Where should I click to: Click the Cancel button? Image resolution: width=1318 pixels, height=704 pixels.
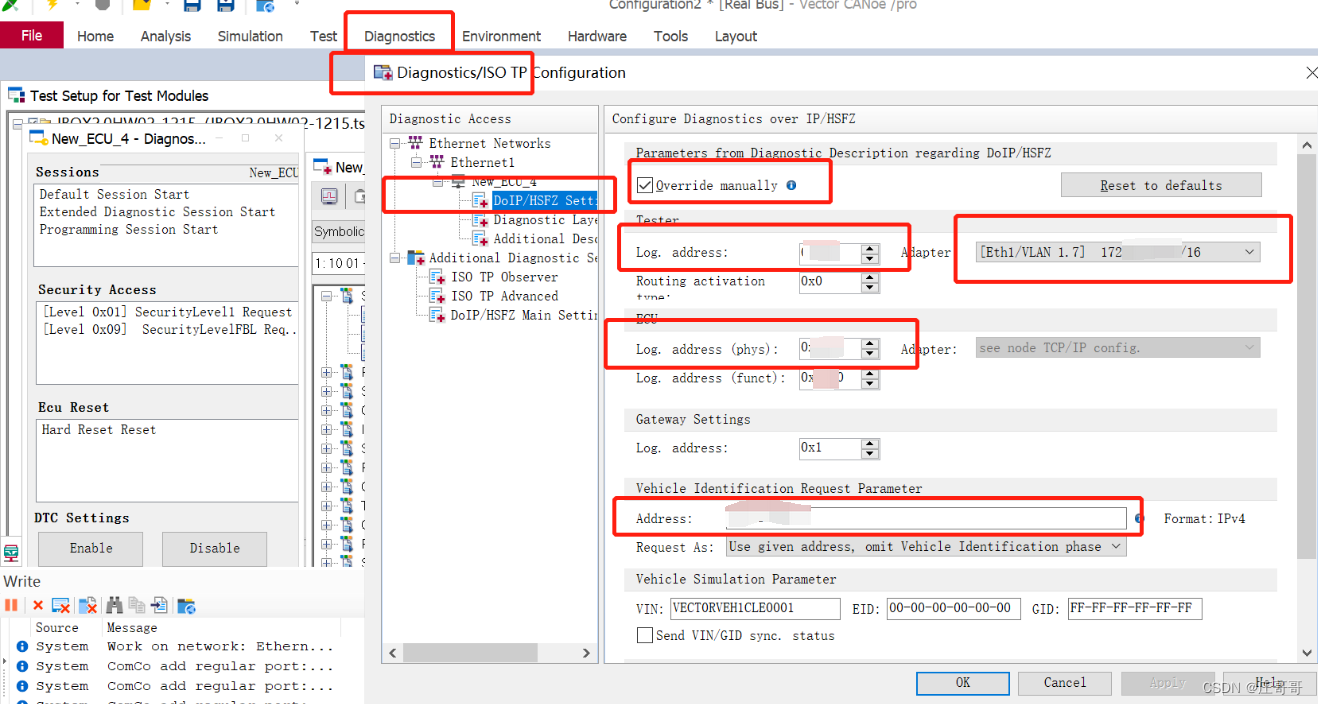click(1065, 683)
